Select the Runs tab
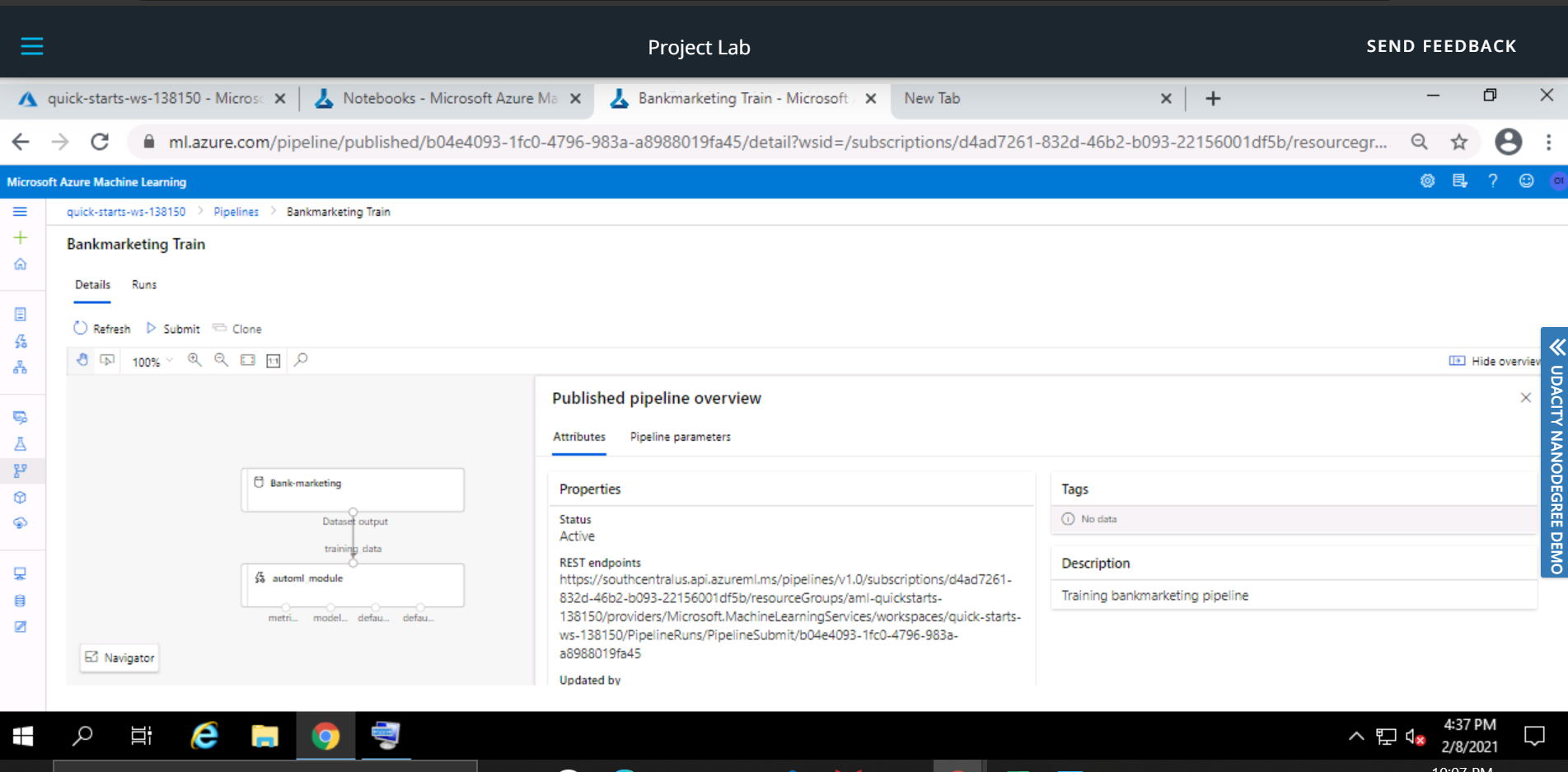 pyautogui.click(x=143, y=284)
